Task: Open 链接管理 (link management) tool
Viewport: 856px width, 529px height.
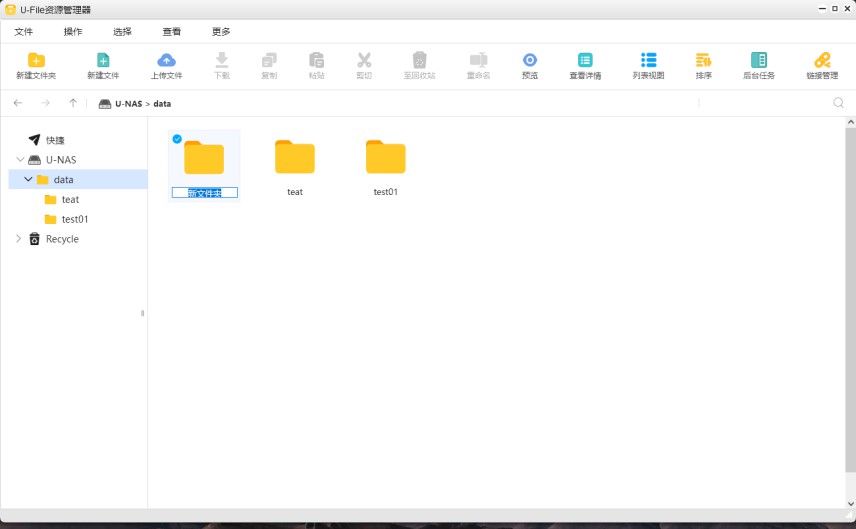Action: (x=822, y=61)
